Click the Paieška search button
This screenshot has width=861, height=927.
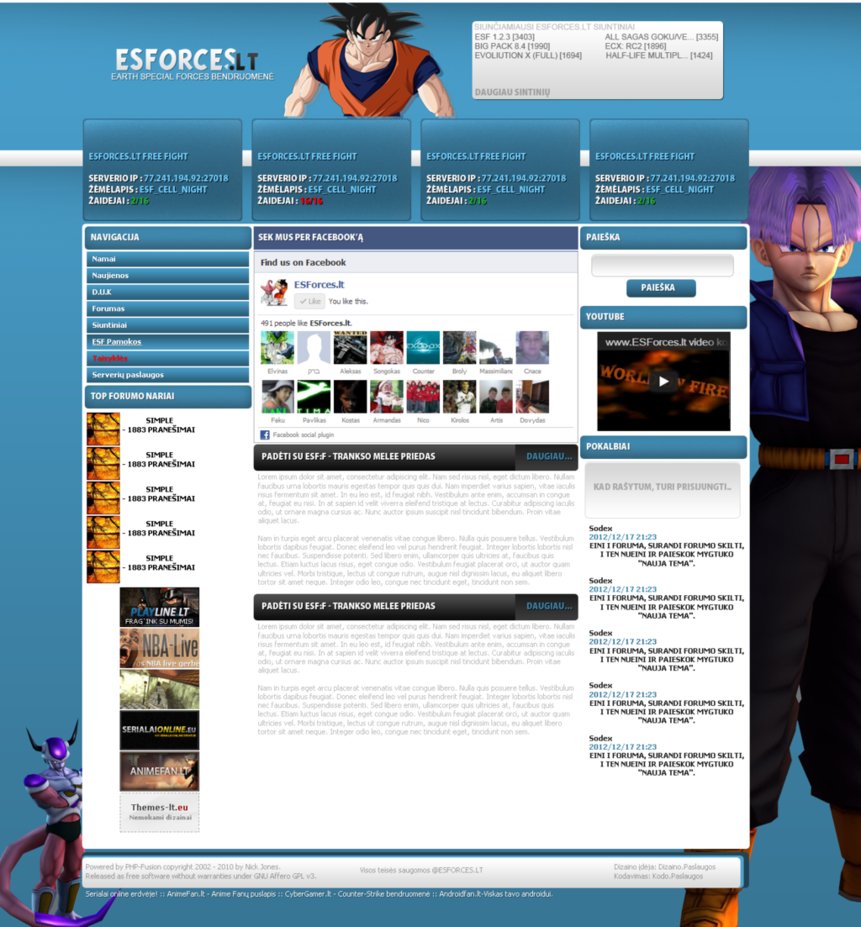tap(661, 288)
